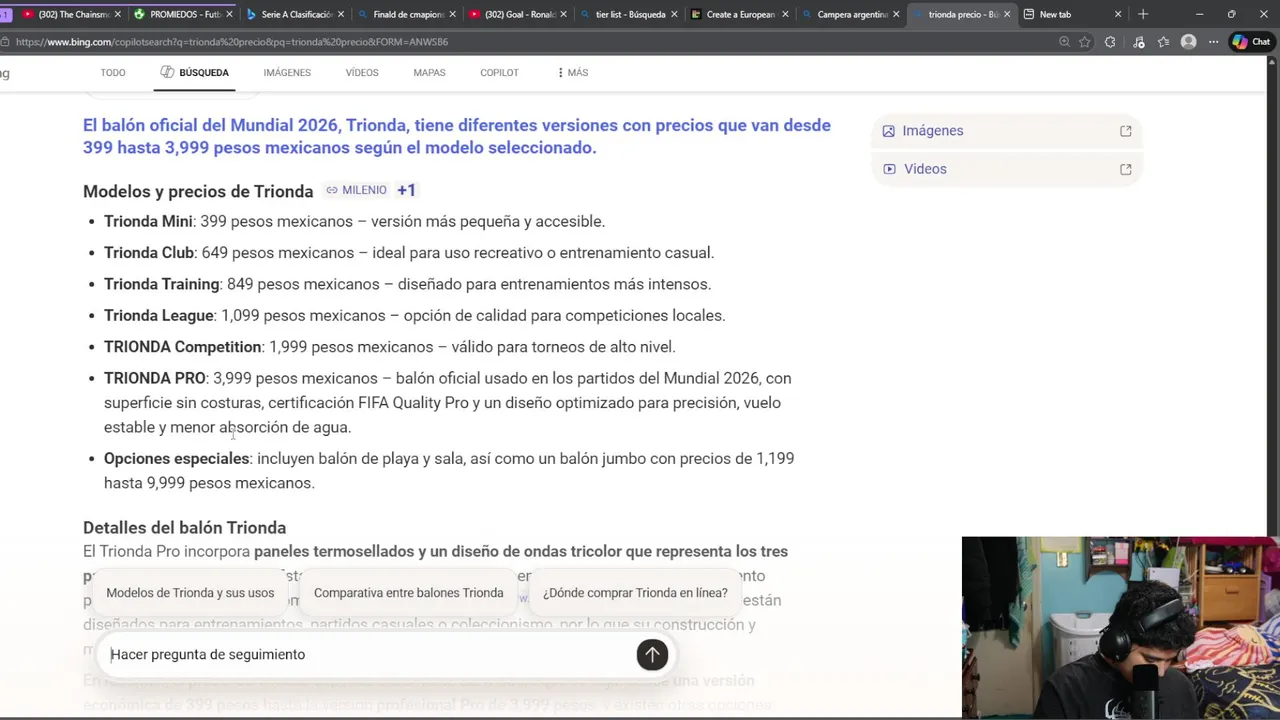Add page to favorites star icon

click(x=1085, y=42)
